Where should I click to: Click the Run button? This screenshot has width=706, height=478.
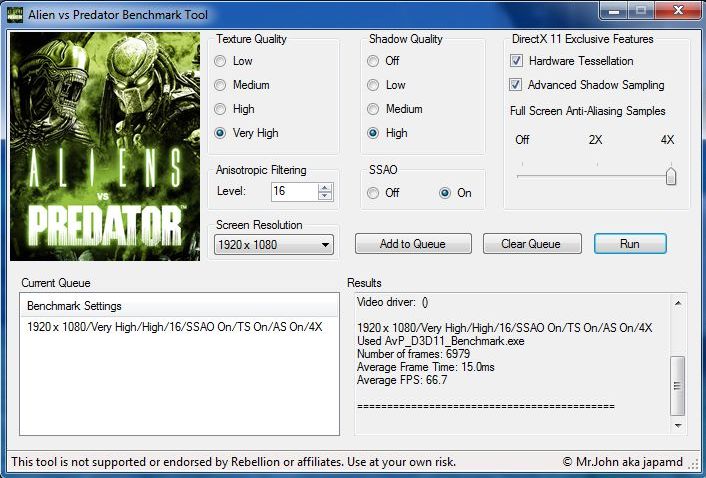pyautogui.click(x=630, y=244)
